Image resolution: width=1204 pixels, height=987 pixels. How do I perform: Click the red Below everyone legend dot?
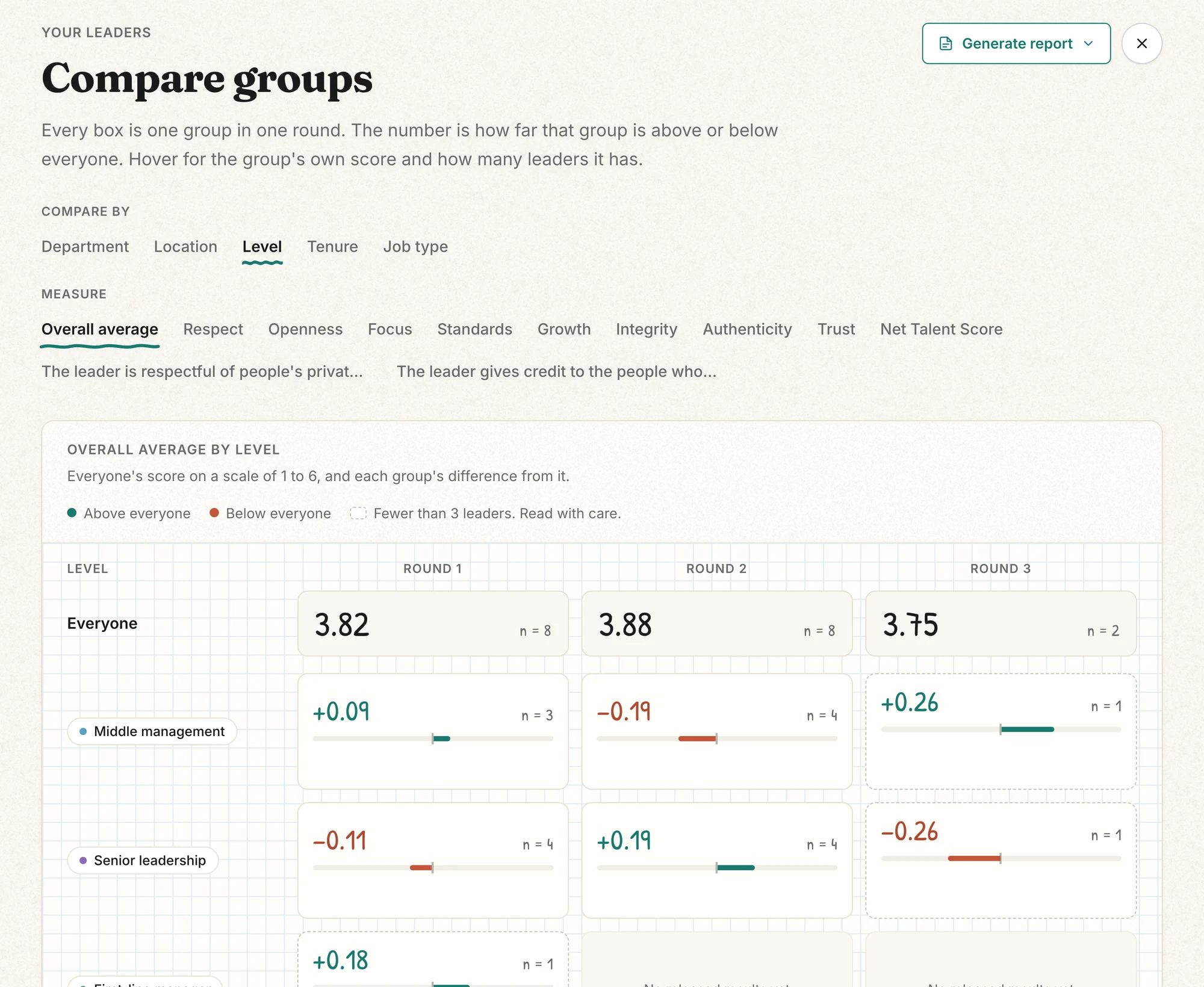click(214, 513)
